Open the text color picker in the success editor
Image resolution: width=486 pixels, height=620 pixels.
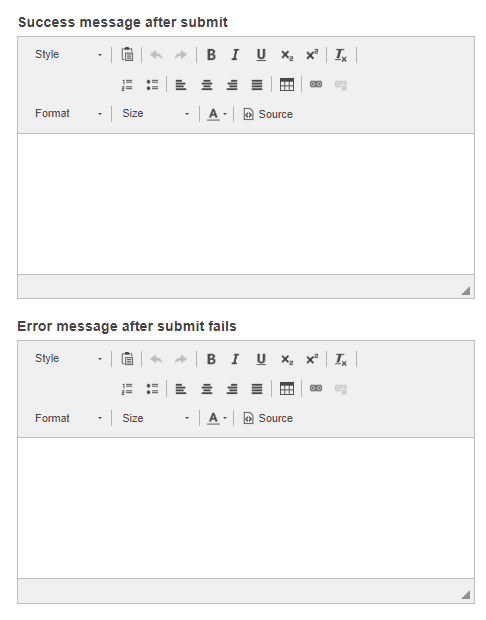(217, 114)
